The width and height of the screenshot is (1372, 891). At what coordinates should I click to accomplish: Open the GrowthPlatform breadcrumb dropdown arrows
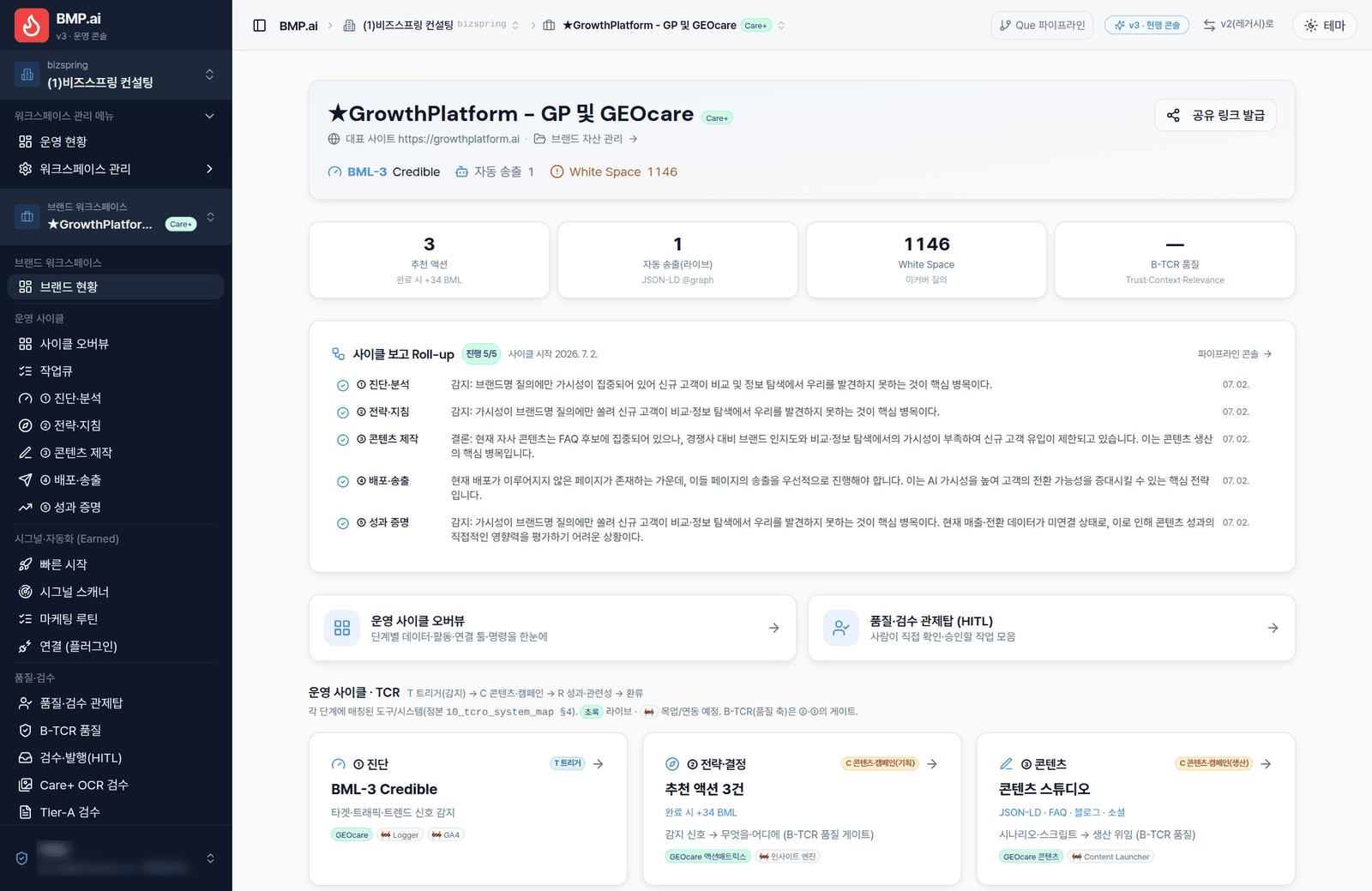coord(781,26)
